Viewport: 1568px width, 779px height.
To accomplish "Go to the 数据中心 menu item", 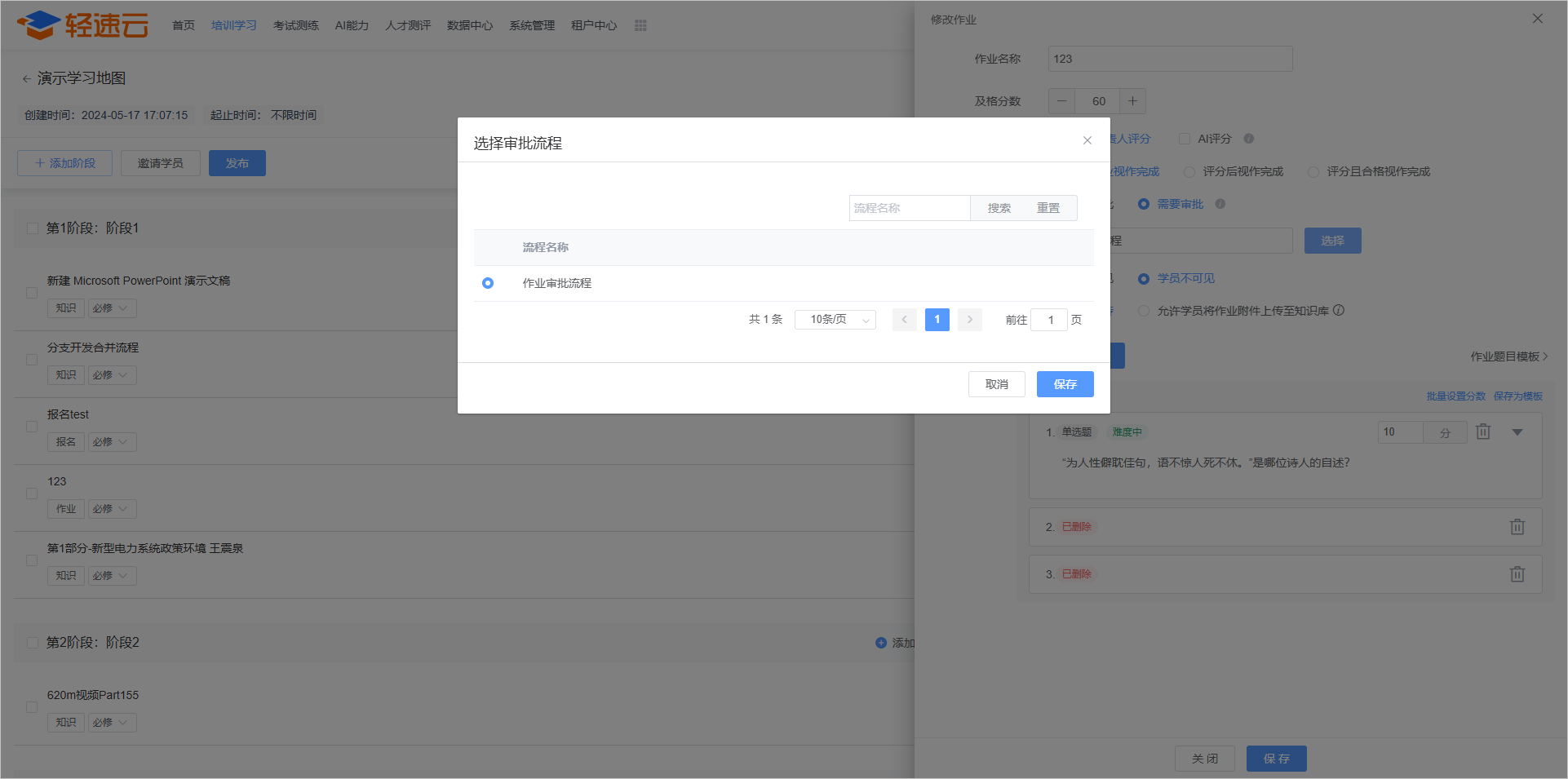I will click(x=469, y=25).
